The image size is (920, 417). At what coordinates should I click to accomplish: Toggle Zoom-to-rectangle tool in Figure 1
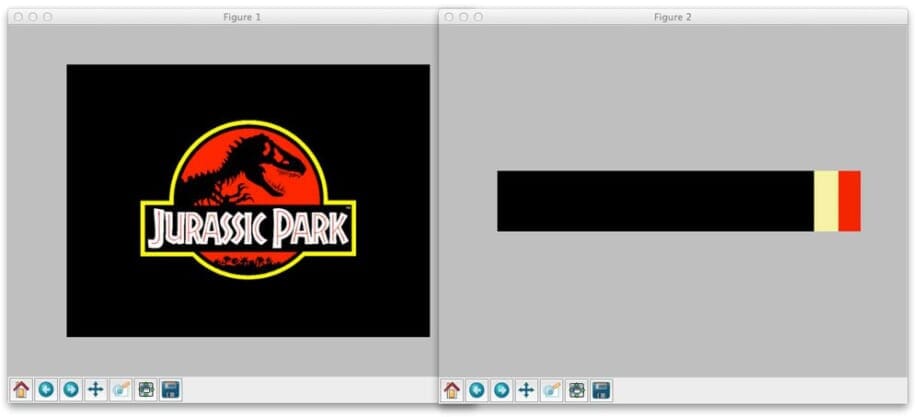(121, 390)
